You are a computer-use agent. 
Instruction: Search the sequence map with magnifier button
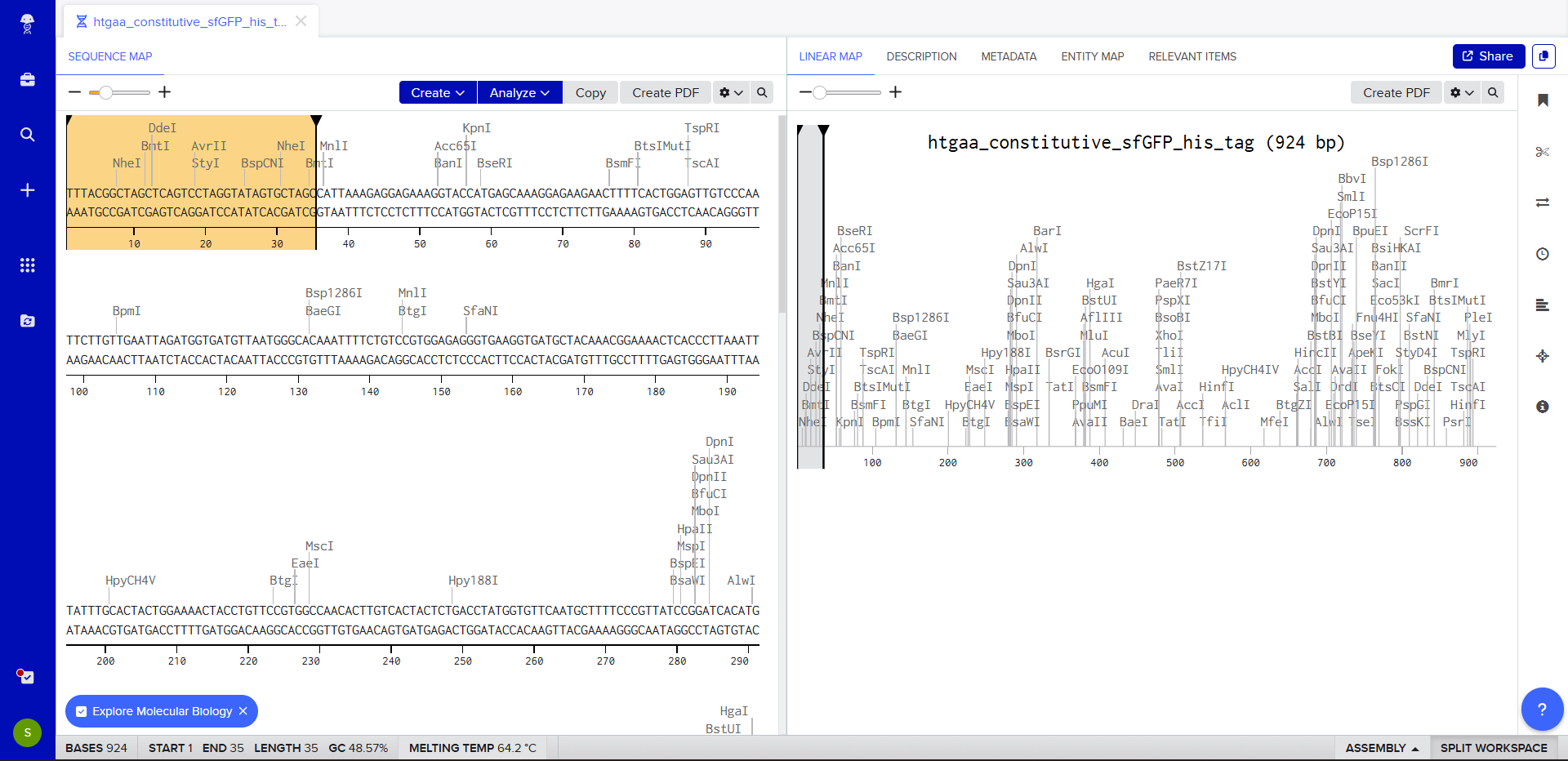[x=762, y=92]
